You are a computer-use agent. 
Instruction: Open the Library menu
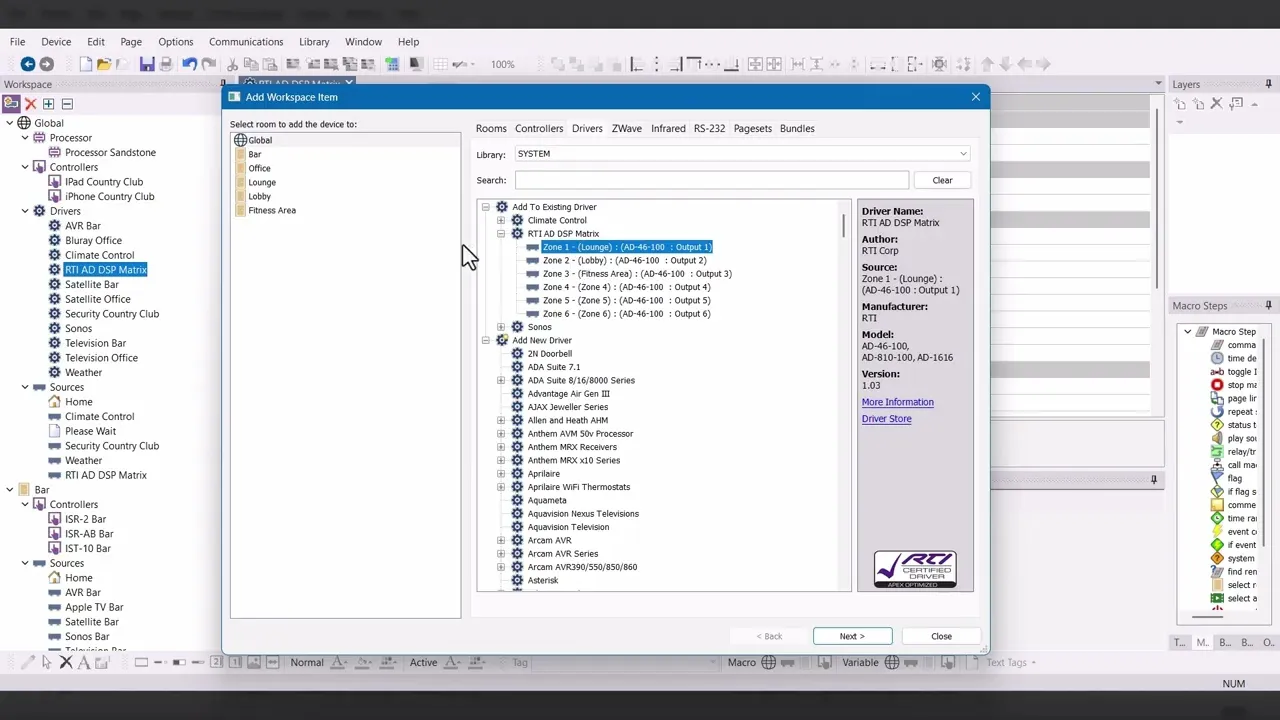314,42
